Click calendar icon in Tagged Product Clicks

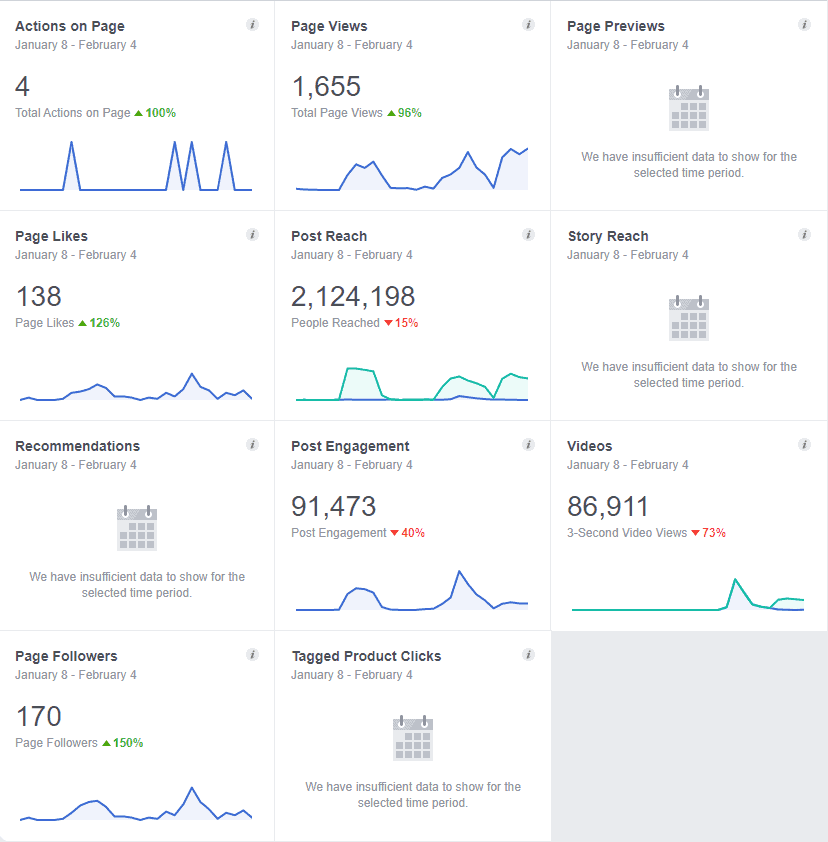[413, 738]
